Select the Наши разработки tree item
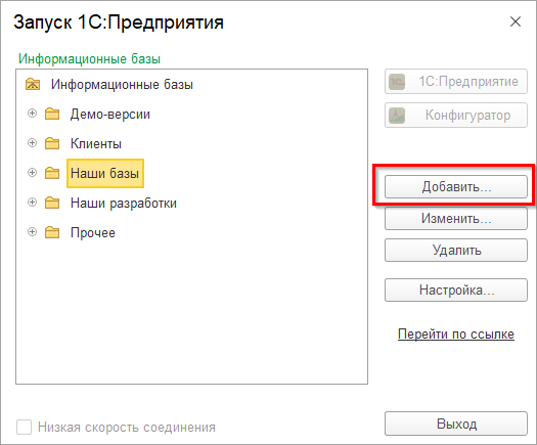537x445 pixels. (x=124, y=203)
